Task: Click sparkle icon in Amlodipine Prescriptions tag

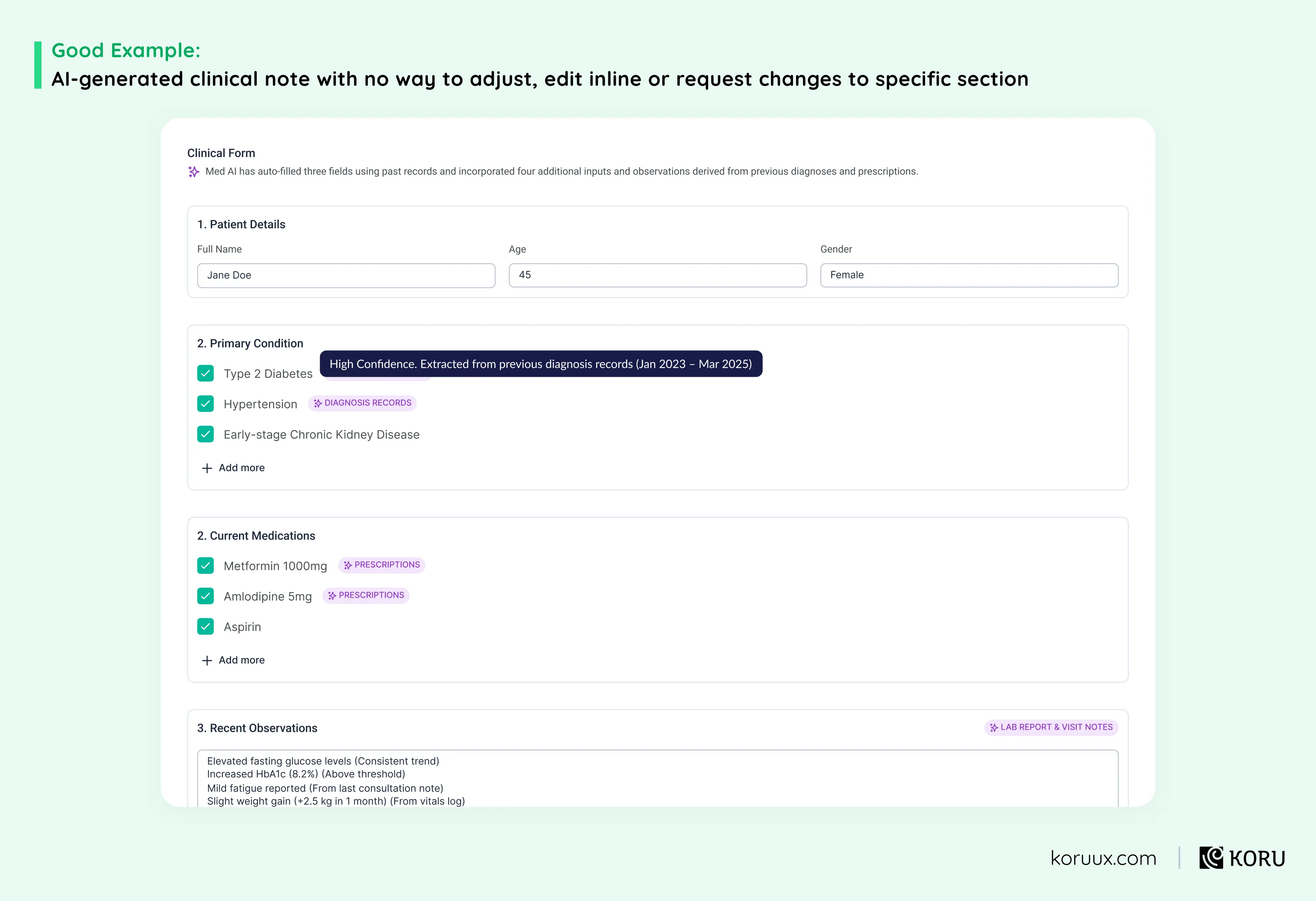Action: [x=332, y=596]
